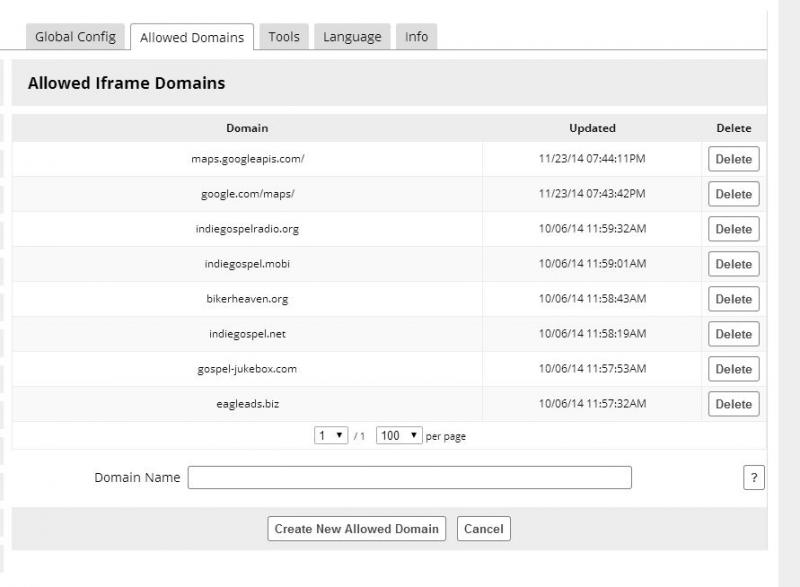
Task: Switch to the Global Config tab
Action: tap(75, 37)
